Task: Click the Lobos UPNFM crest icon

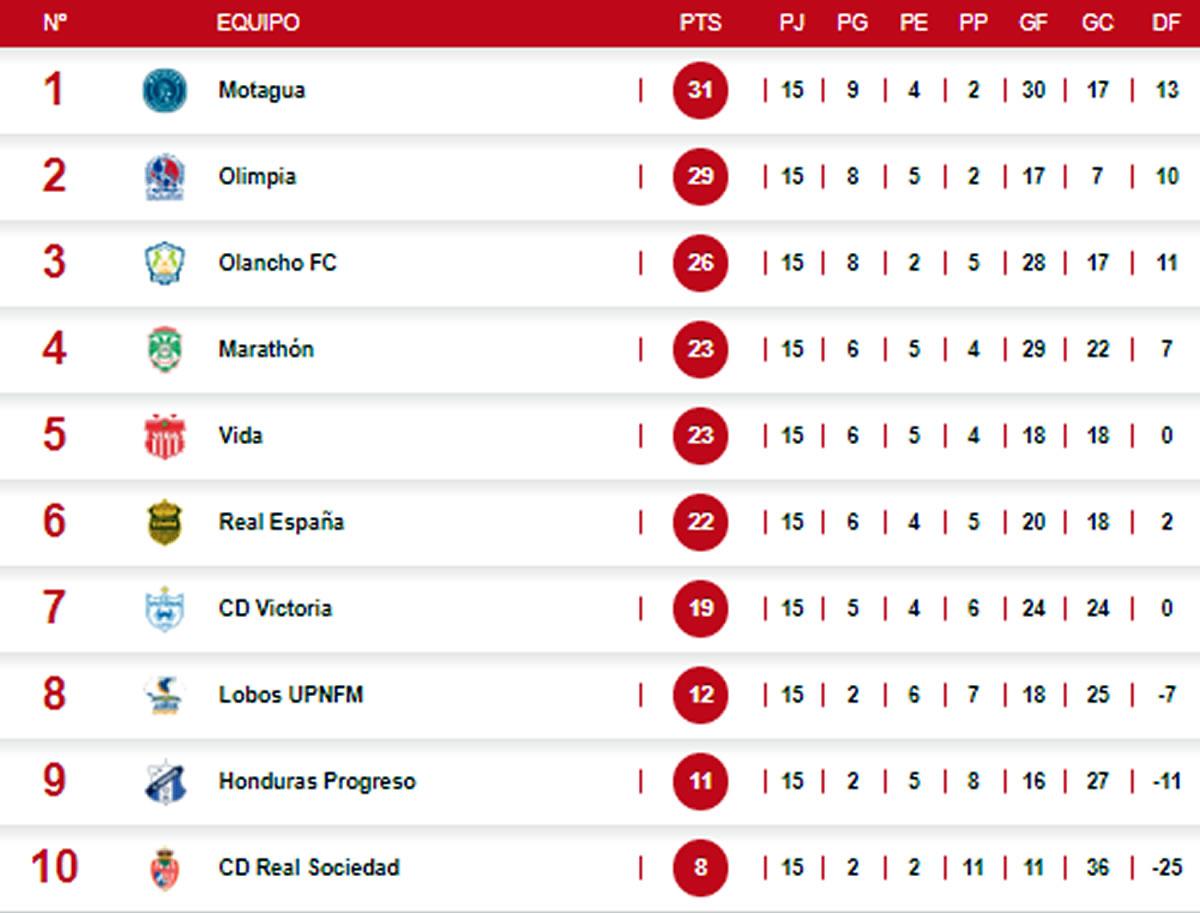Action: point(165,695)
